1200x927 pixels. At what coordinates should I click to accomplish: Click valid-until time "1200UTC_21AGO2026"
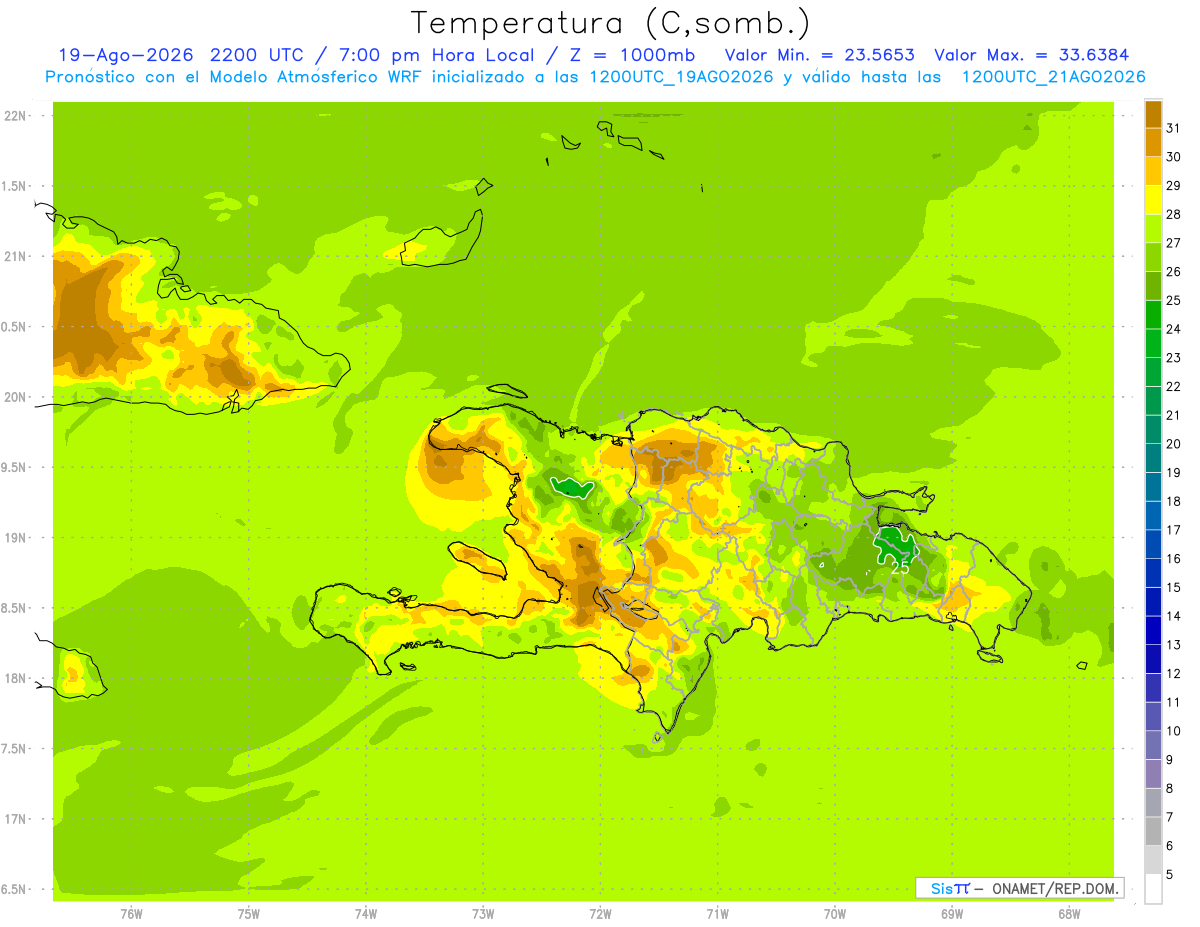(1053, 77)
